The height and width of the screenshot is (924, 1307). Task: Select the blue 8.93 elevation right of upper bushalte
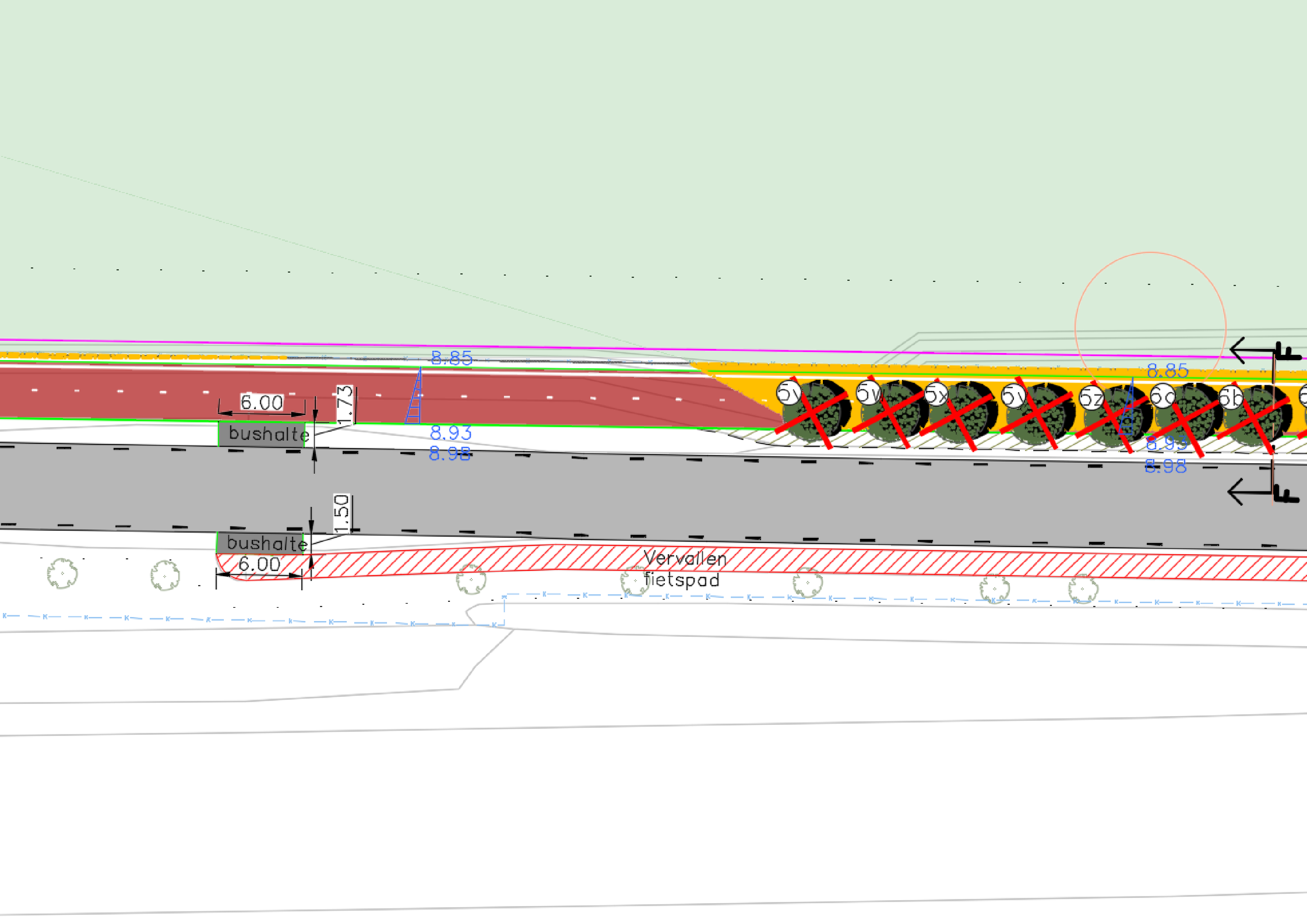pyautogui.click(x=450, y=433)
